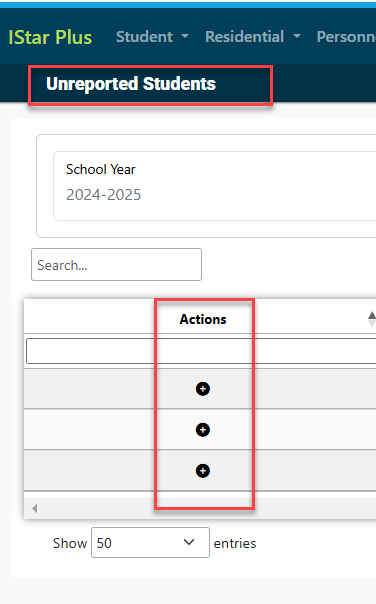Open the Show 50 entries dropdown
The width and height of the screenshot is (376, 604).
[x=150, y=542]
